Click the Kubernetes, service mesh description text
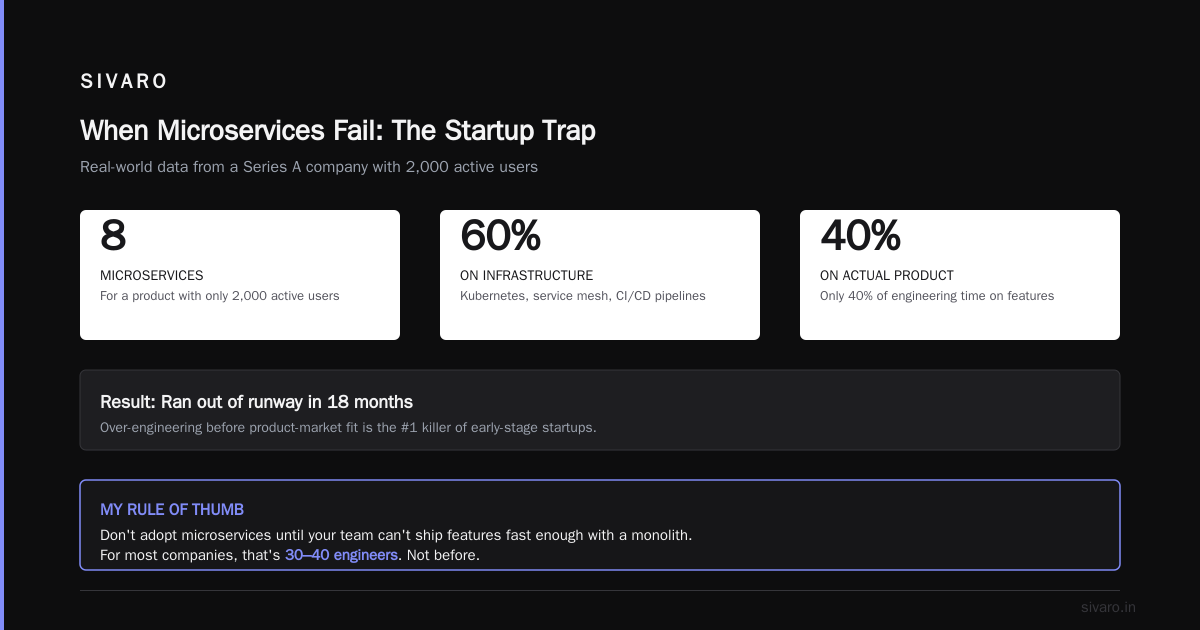 point(583,296)
